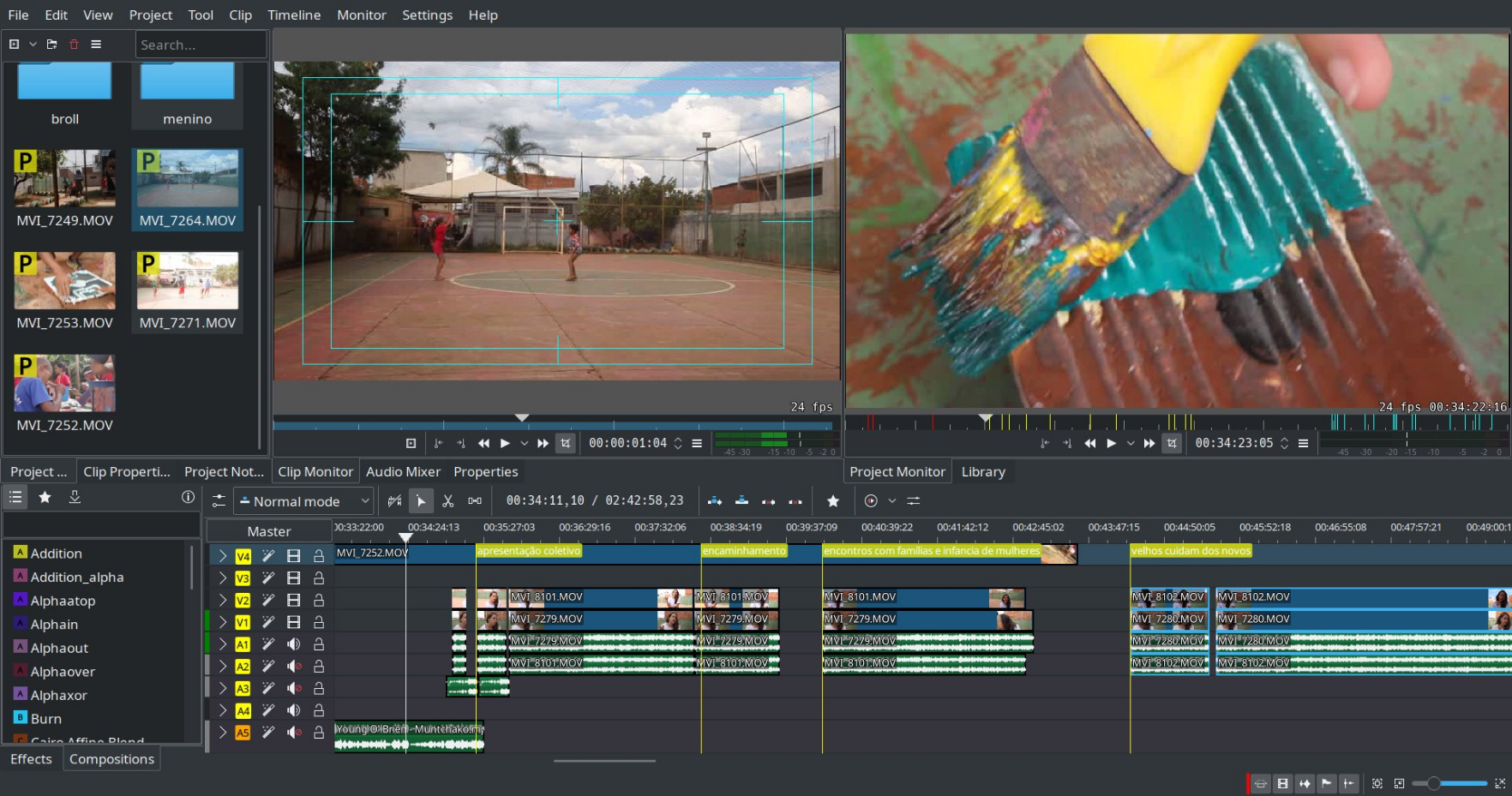The image size is (1512, 796).
Task: Hide video track V2 using filmstrip icon
Action: click(x=293, y=601)
